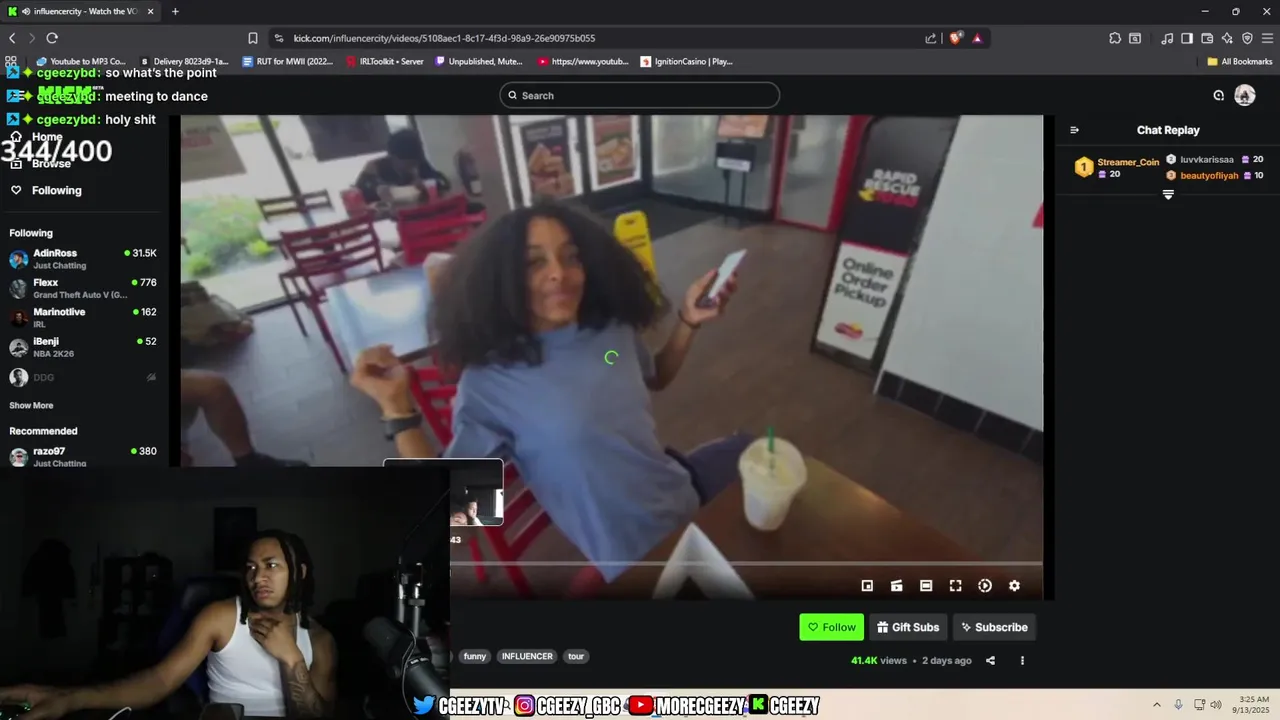This screenshot has width=1280, height=720.
Task: Open the taskbar volume speaker icon
Action: [x=1216, y=704]
